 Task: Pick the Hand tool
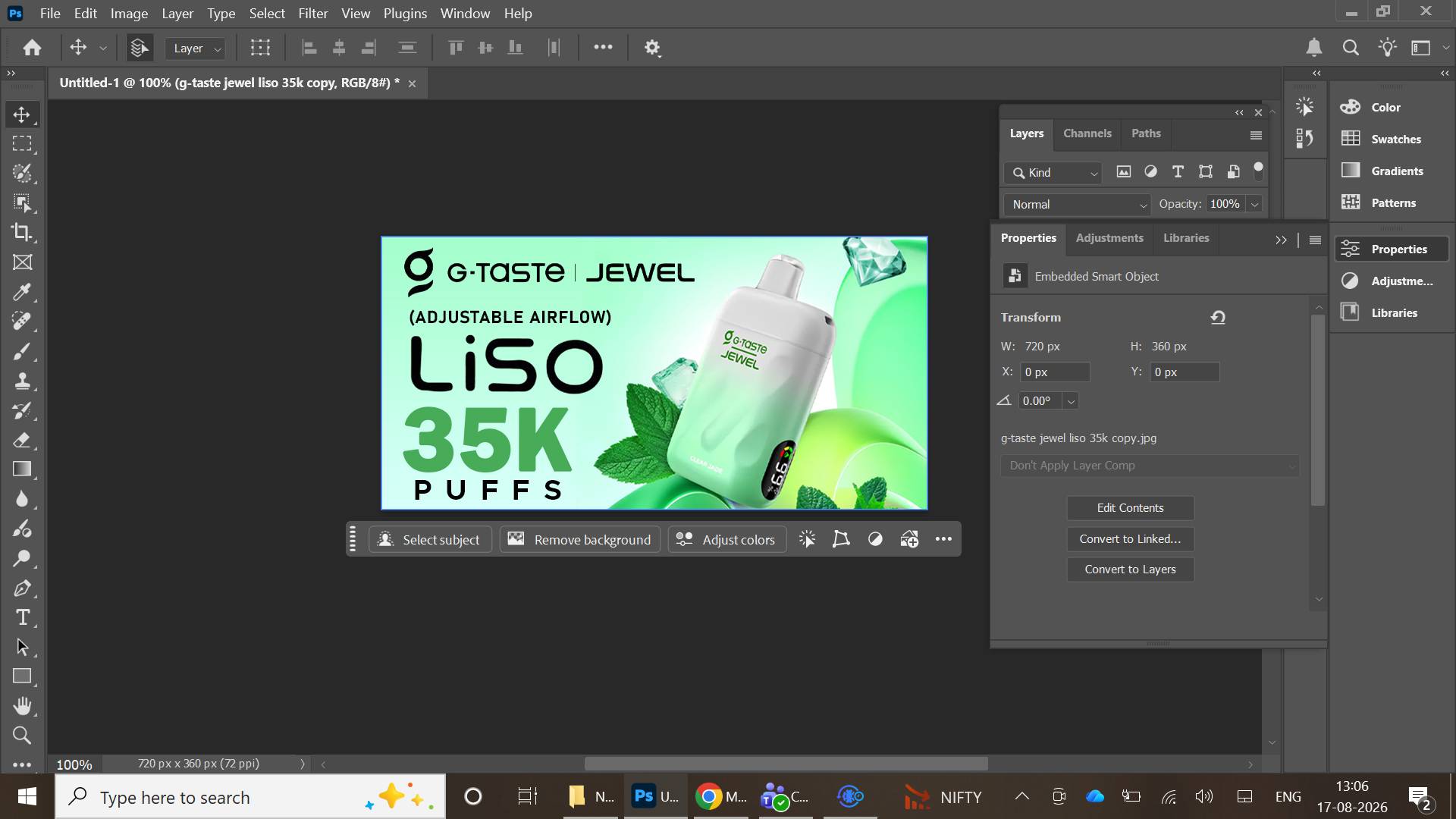pos(22,706)
